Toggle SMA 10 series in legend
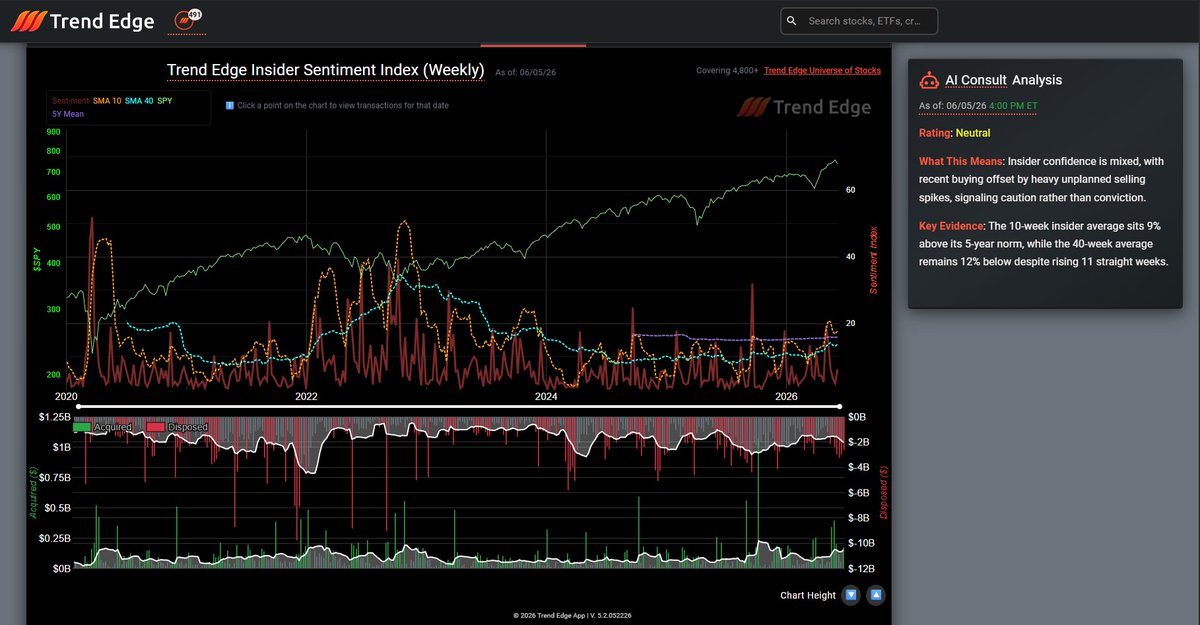 click(x=106, y=101)
